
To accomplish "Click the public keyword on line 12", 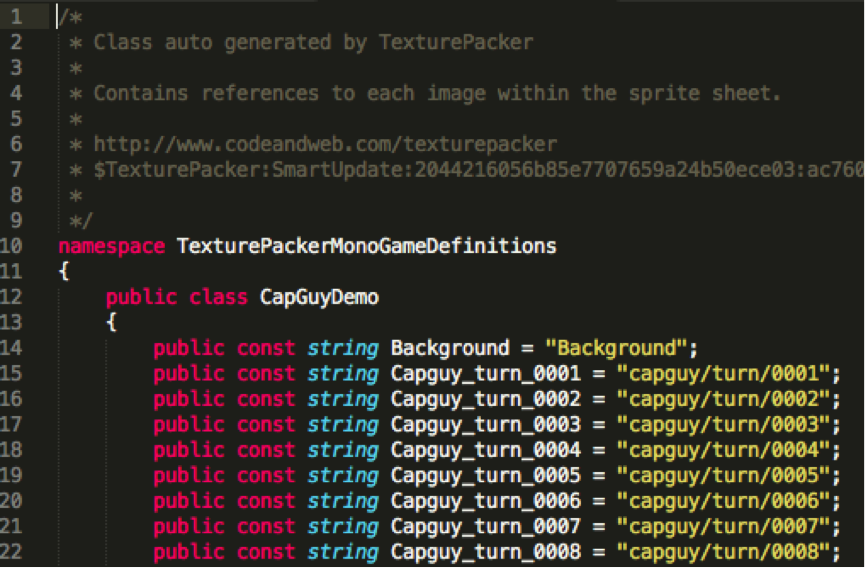I will click(x=141, y=297).
